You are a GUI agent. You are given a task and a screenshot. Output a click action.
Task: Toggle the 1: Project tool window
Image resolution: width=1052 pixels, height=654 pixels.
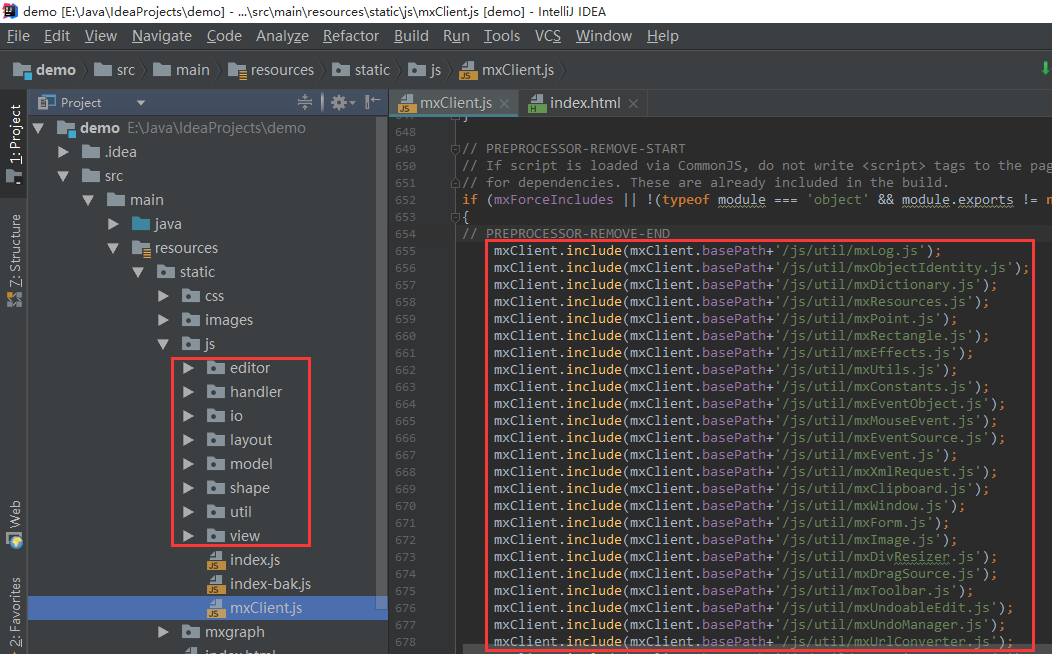pos(14,142)
